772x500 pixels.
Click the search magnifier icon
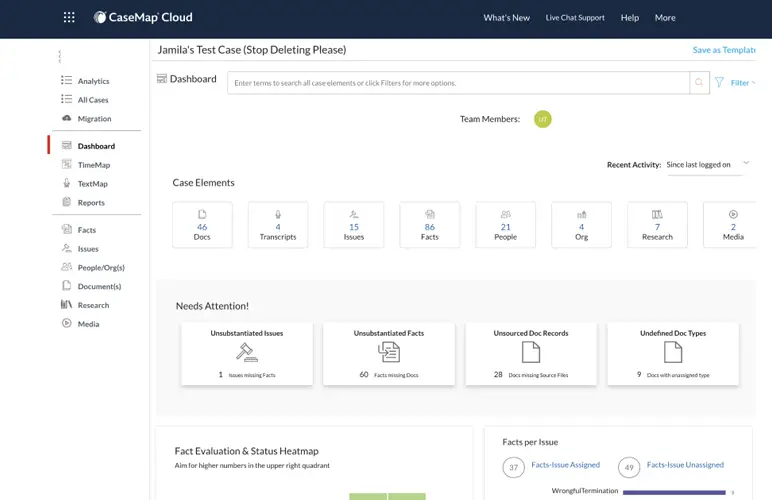(x=699, y=83)
